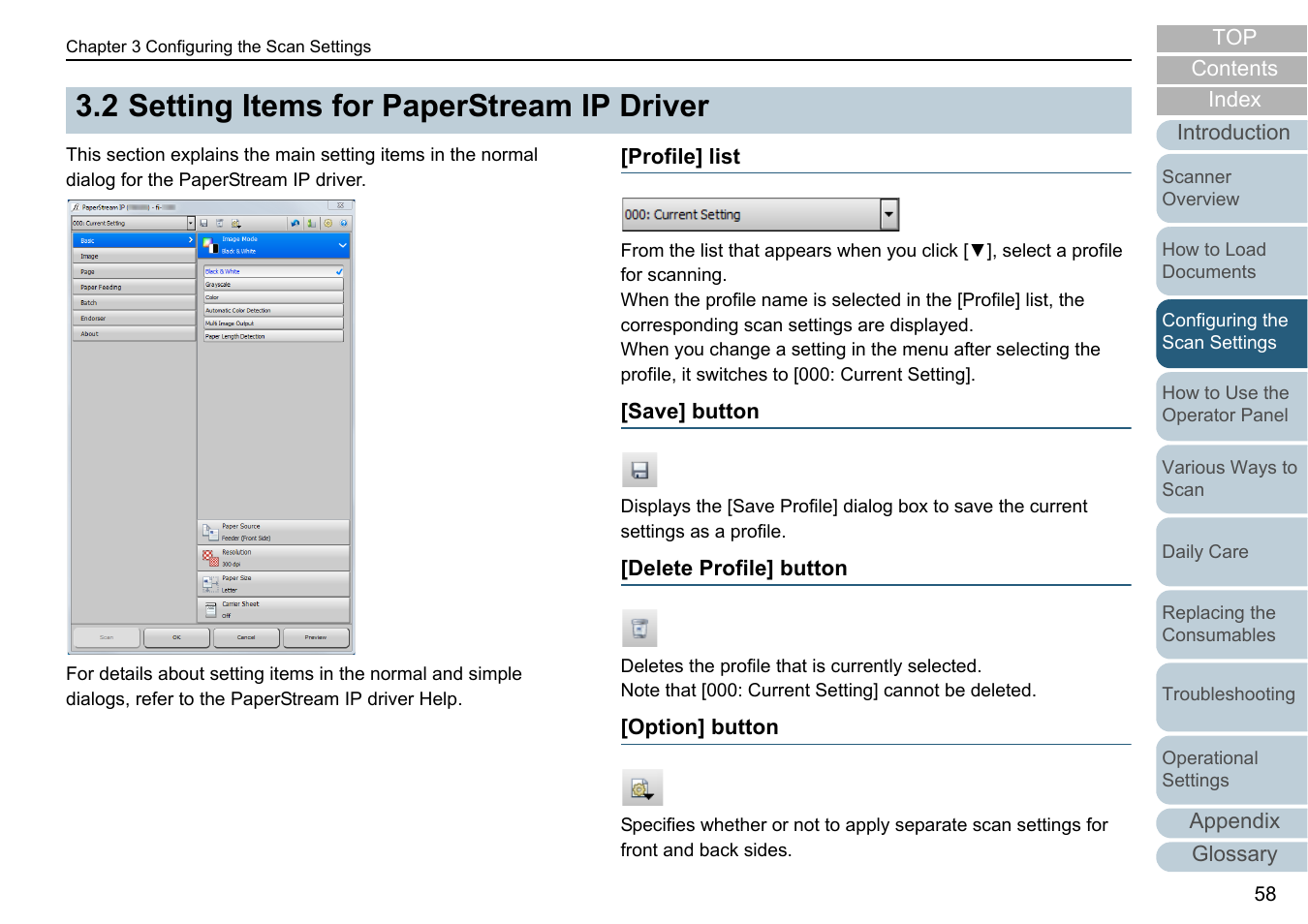The height and width of the screenshot is (924, 1308).
Task: Click the OK button in the dialog
Action: 176,637
